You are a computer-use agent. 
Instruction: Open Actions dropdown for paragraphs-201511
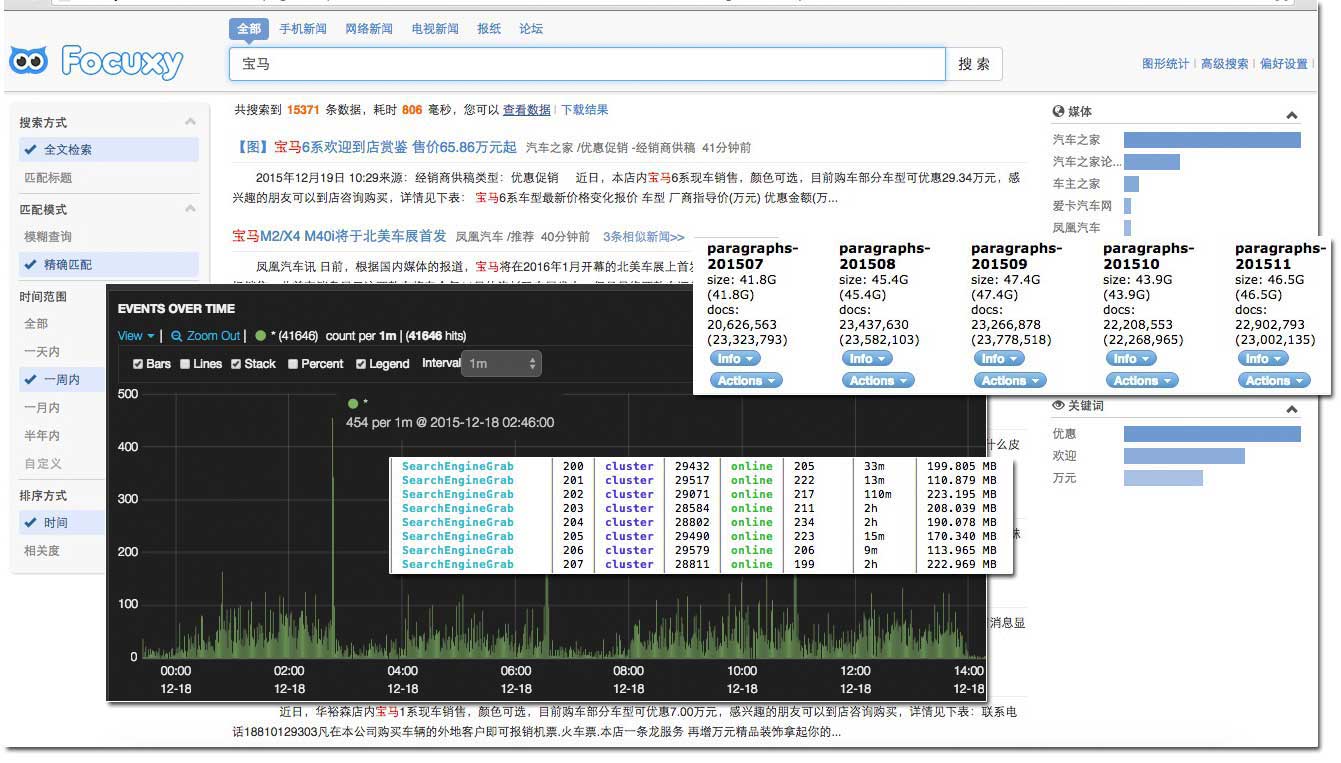[x=1274, y=380]
